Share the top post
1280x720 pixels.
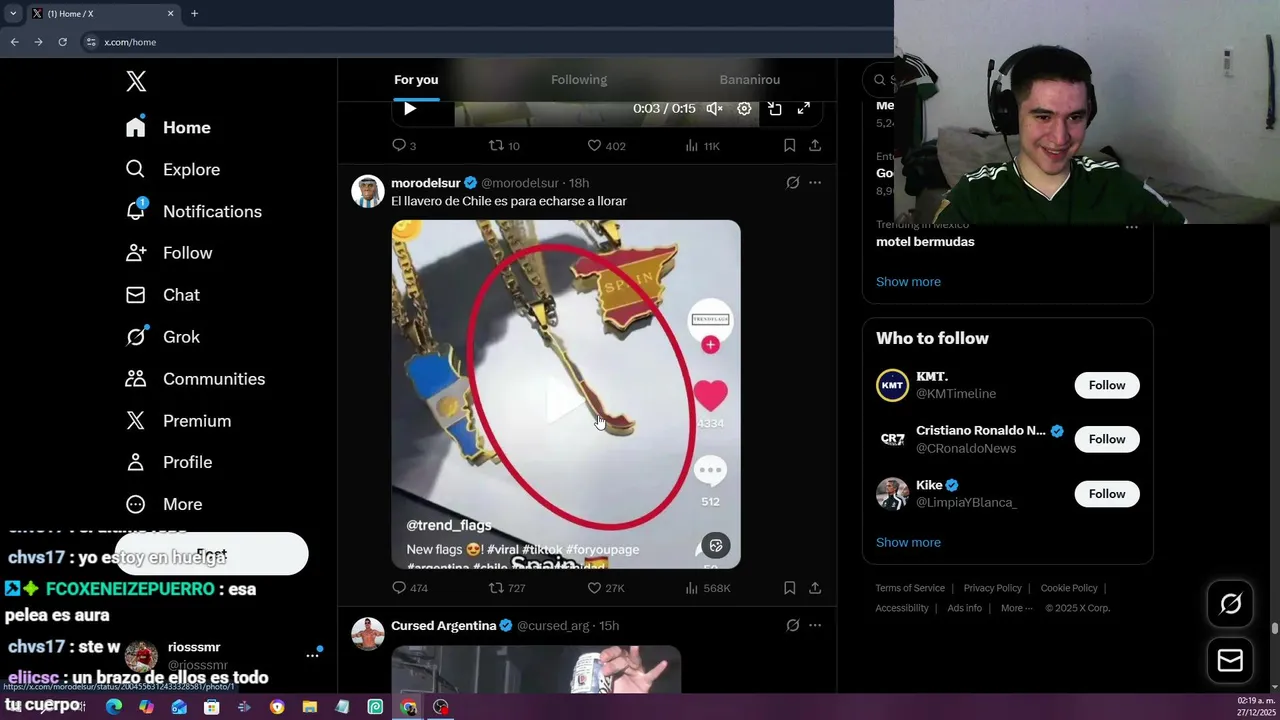click(x=815, y=146)
